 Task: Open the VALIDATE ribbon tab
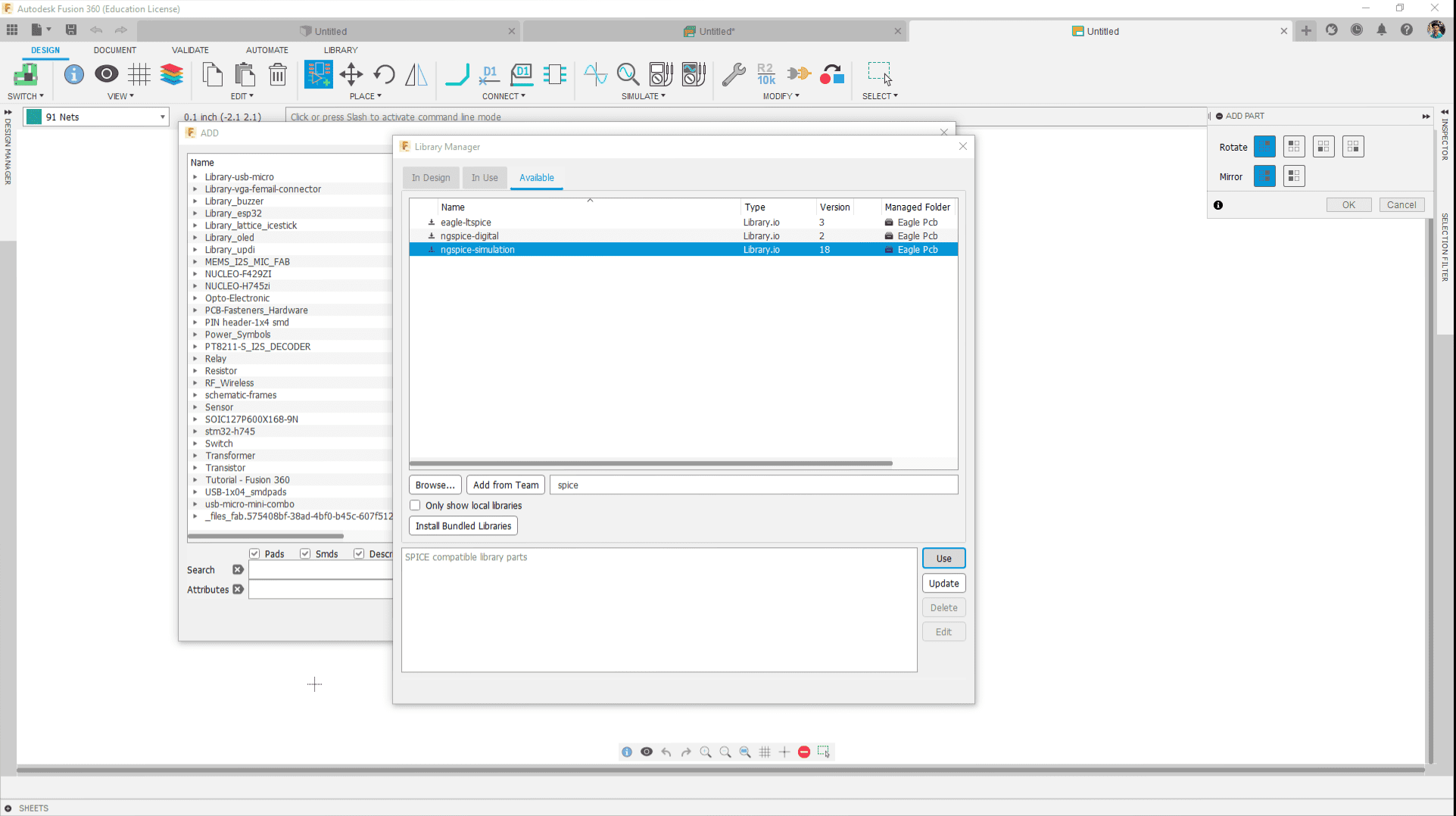pos(190,50)
